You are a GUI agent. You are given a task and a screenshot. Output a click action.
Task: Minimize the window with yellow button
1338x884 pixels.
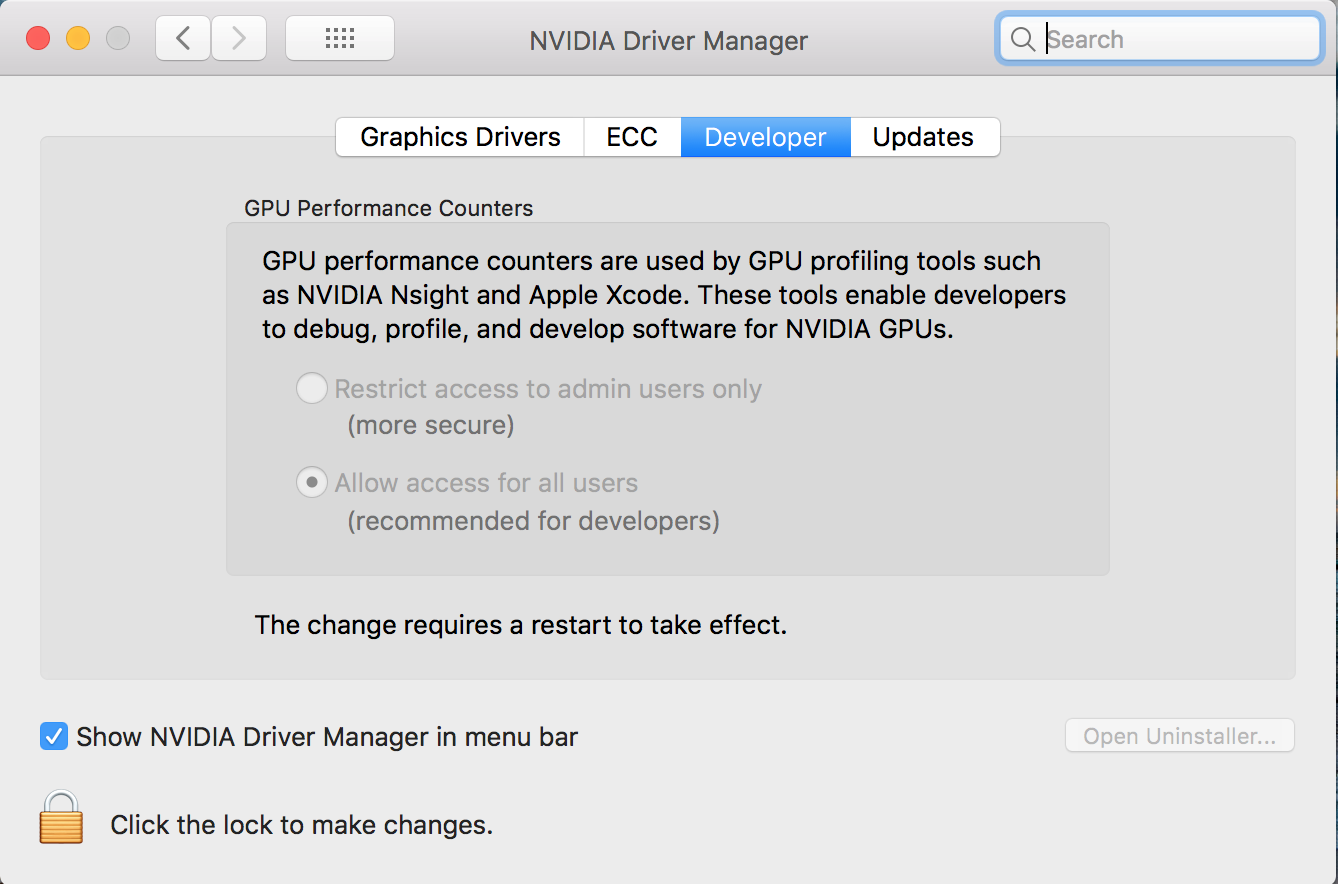pyautogui.click(x=78, y=39)
